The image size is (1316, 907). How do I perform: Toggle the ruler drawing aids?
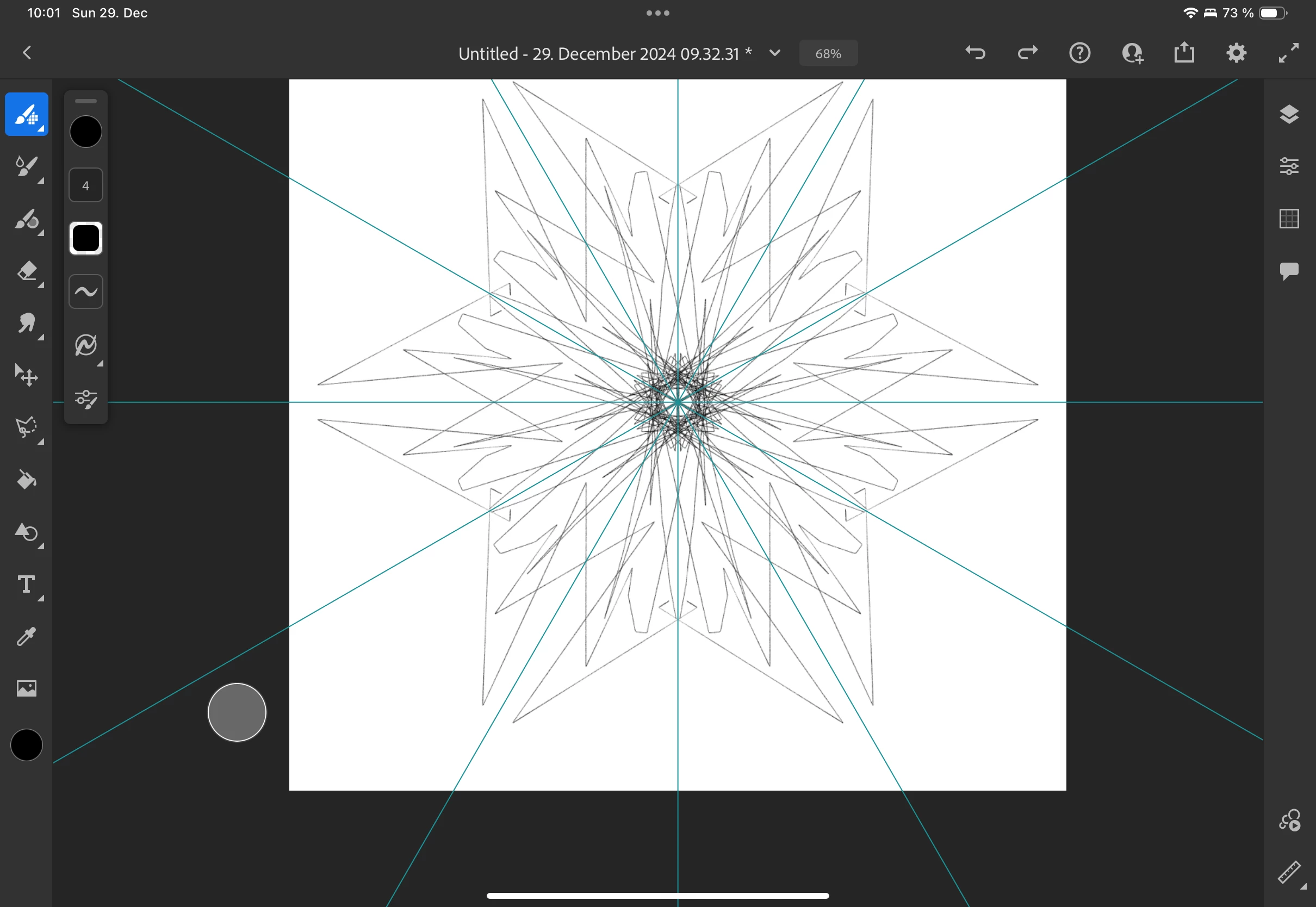click(x=1289, y=872)
